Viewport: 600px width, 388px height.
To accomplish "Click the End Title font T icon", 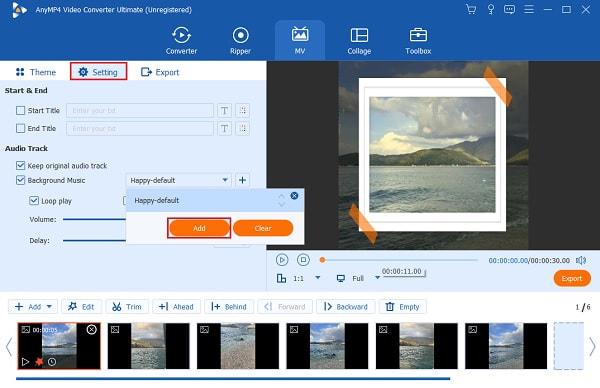I will [x=224, y=129].
